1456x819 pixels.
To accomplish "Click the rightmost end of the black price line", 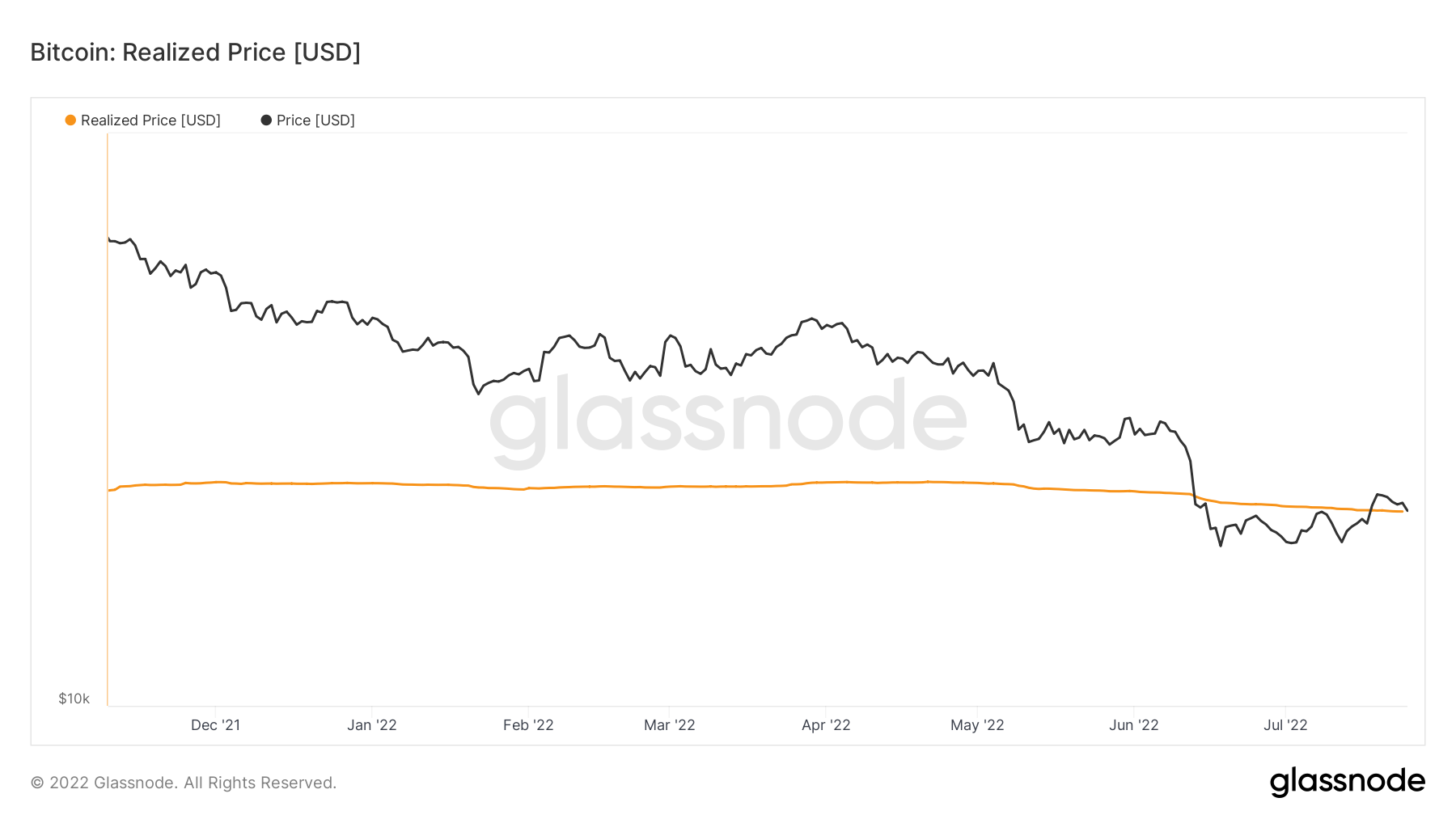I will click(1407, 510).
